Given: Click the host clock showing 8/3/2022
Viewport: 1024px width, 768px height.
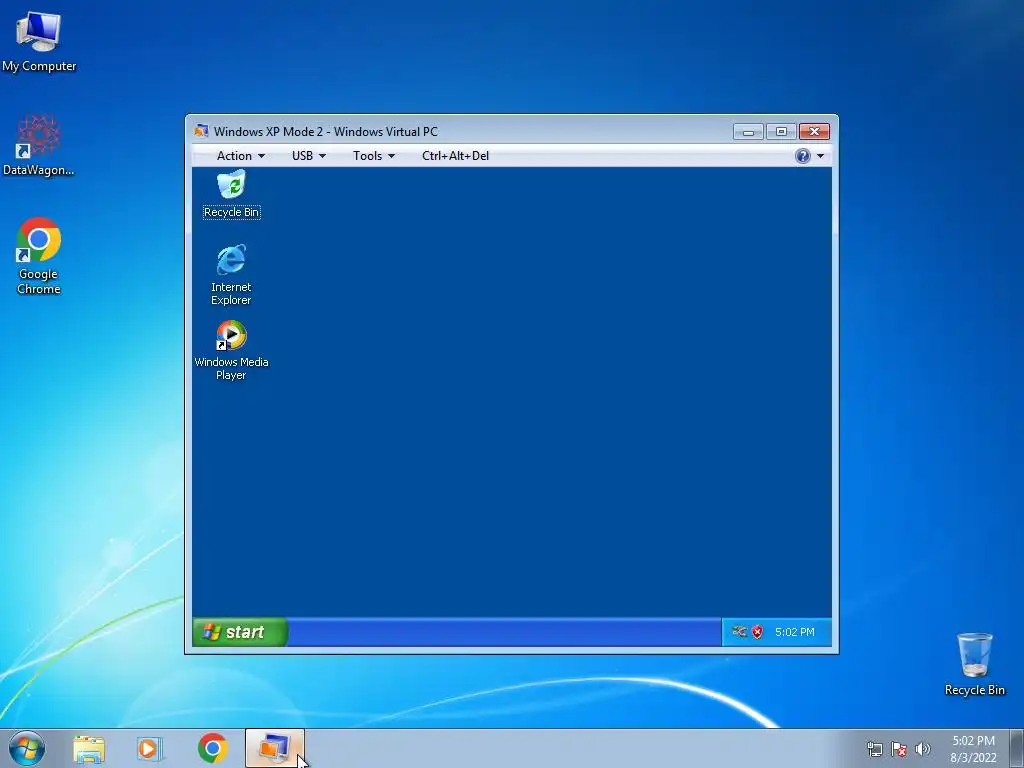Looking at the screenshot, I should pos(973,749).
